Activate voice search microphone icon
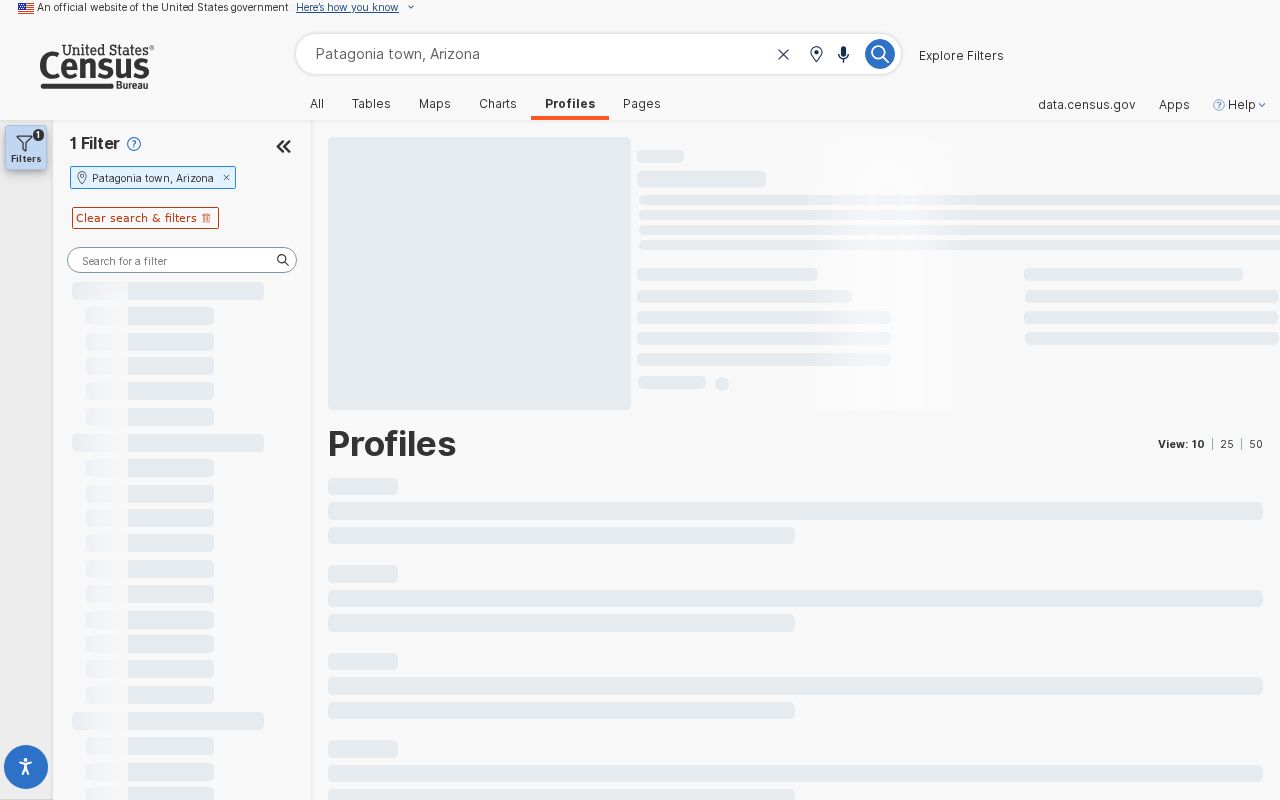The image size is (1280, 800). (843, 54)
